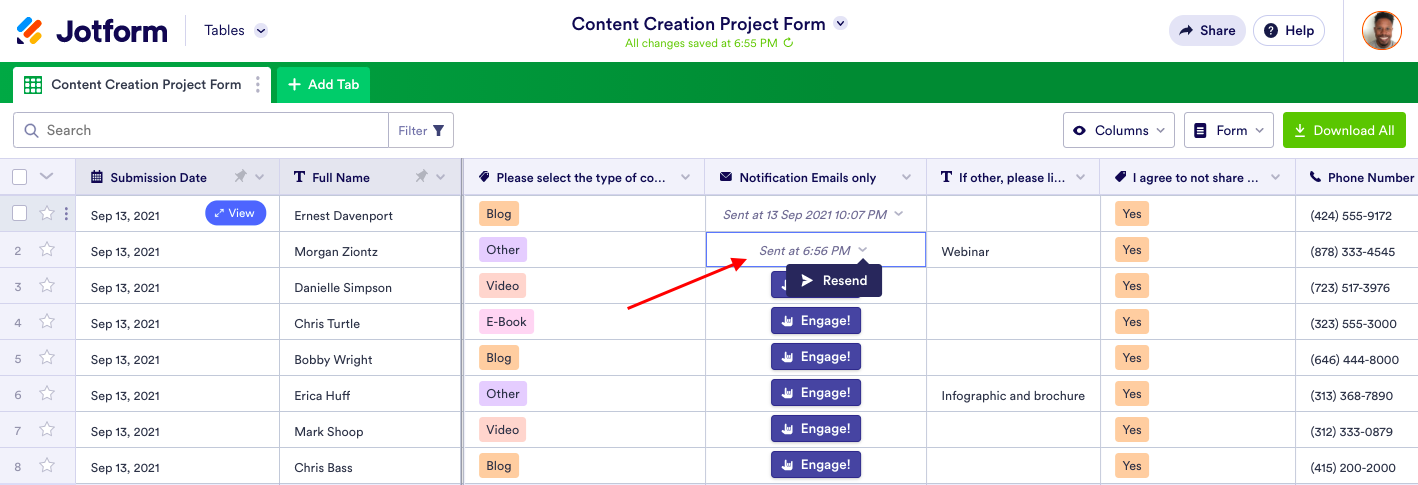Expand the form title chevron
The image size is (1418, 485).
click(x=840, y=24)
